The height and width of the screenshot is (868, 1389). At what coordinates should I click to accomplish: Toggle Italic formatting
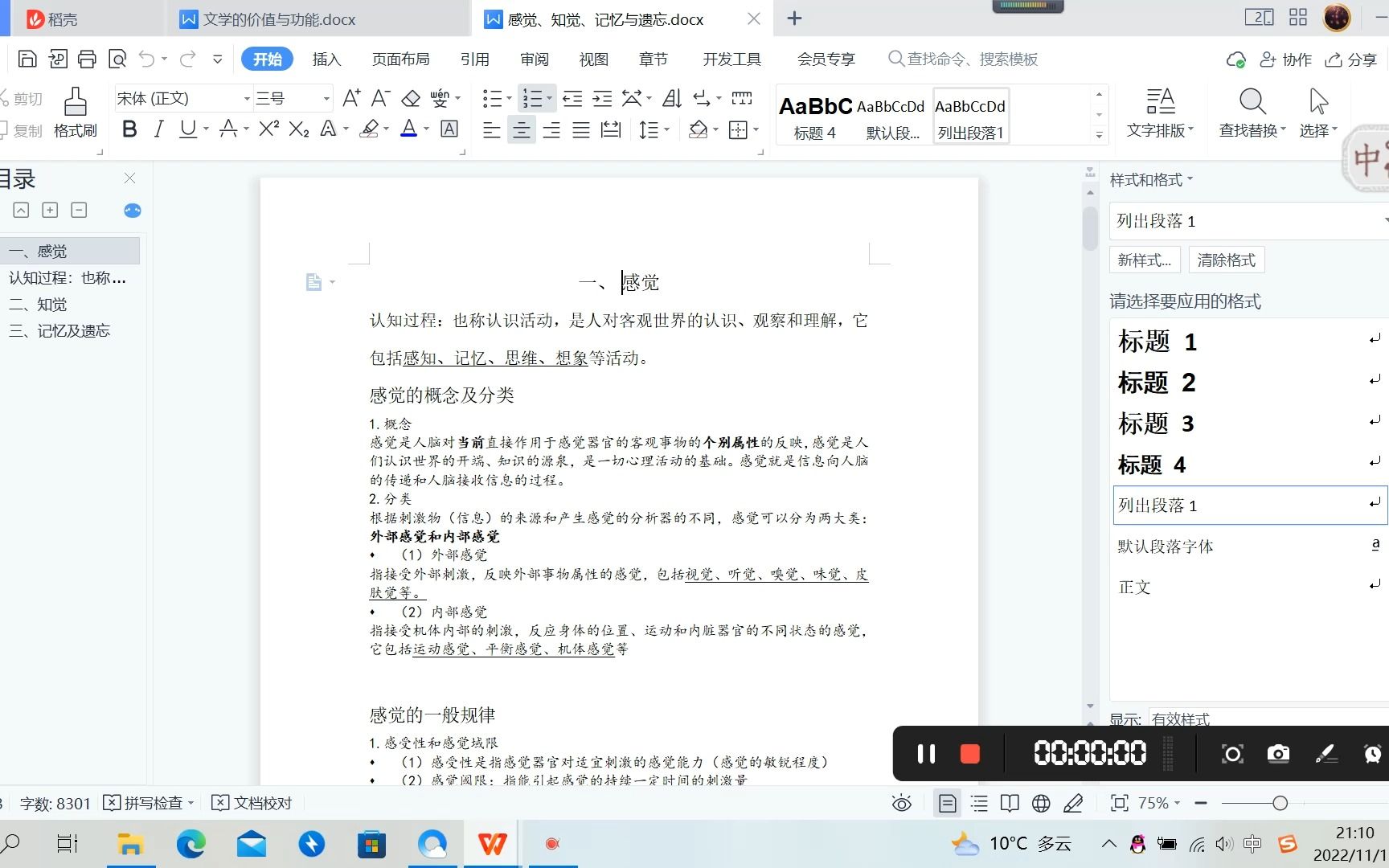coord(158,129)
